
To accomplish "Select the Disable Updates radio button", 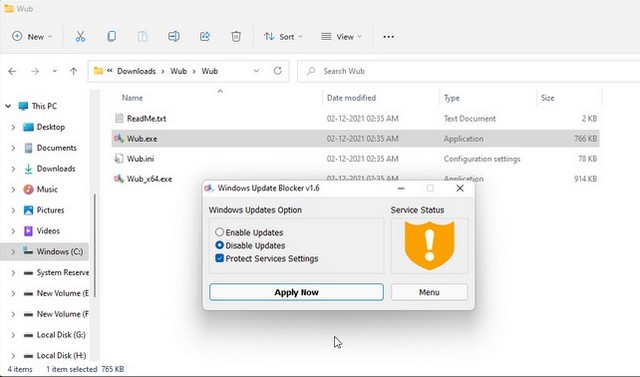I will 220,245.
